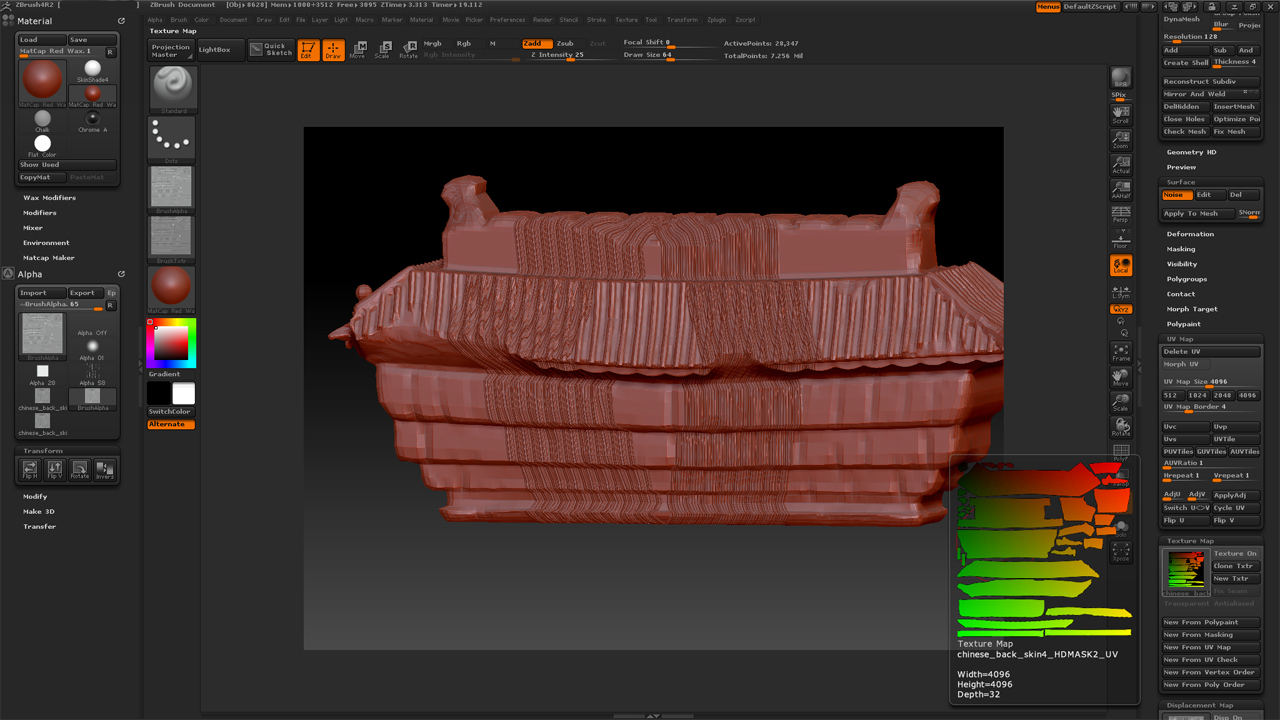
Task: Open the Stroke menu
Action: click(x=596, y=20)
